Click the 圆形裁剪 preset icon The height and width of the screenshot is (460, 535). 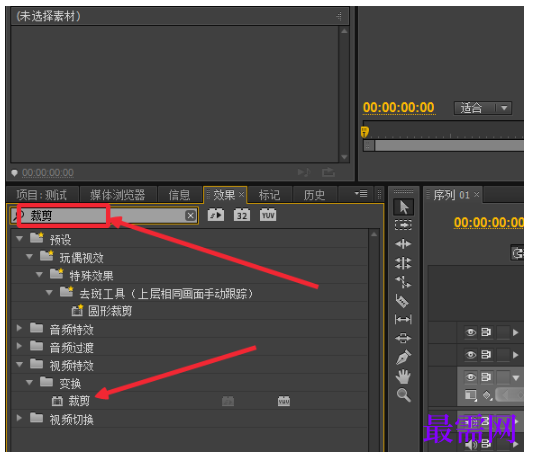coord(77,311)
